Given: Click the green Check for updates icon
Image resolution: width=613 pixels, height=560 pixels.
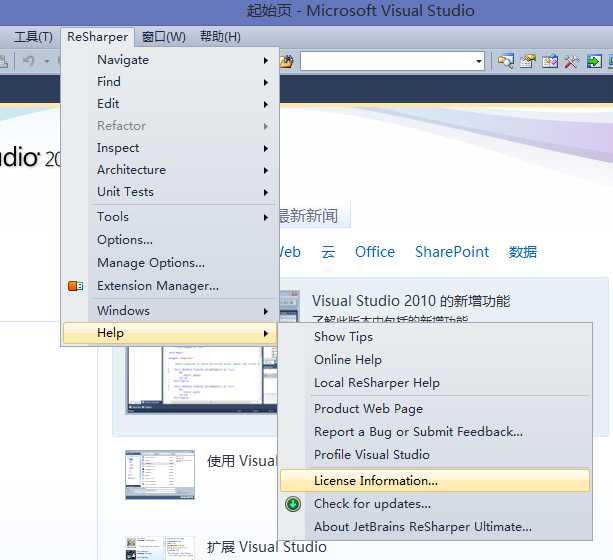Looking at the screenshot, I should point(293,504).
